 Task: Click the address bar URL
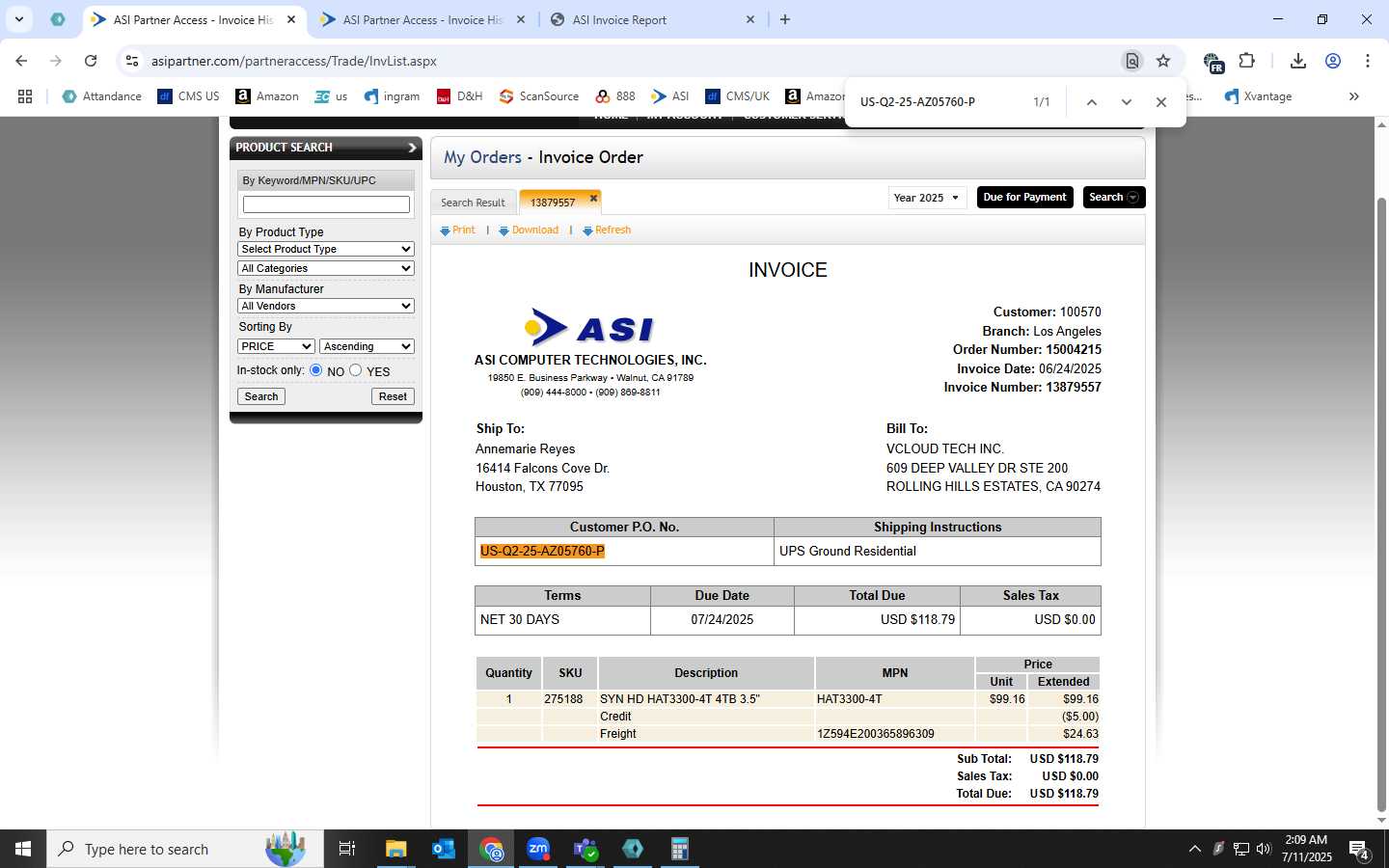click(294, 61)
